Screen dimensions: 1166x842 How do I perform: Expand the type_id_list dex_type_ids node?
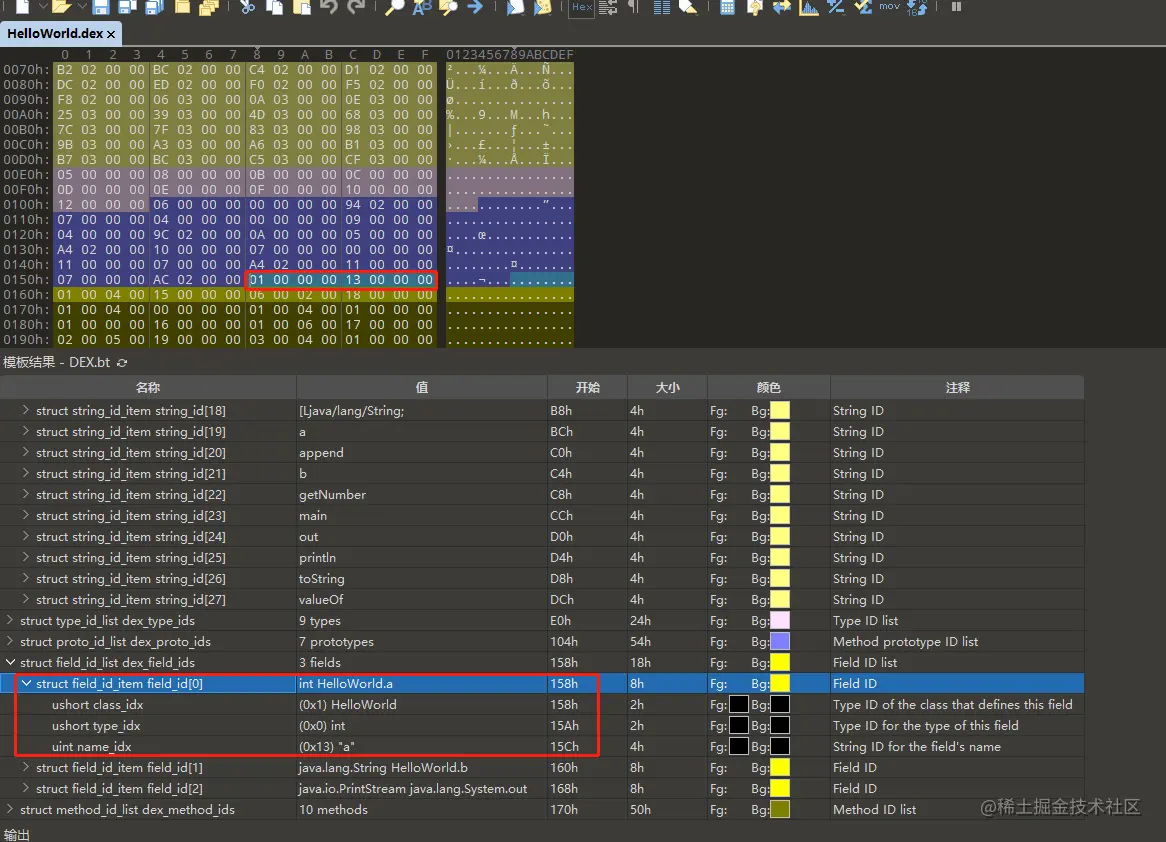10,620
